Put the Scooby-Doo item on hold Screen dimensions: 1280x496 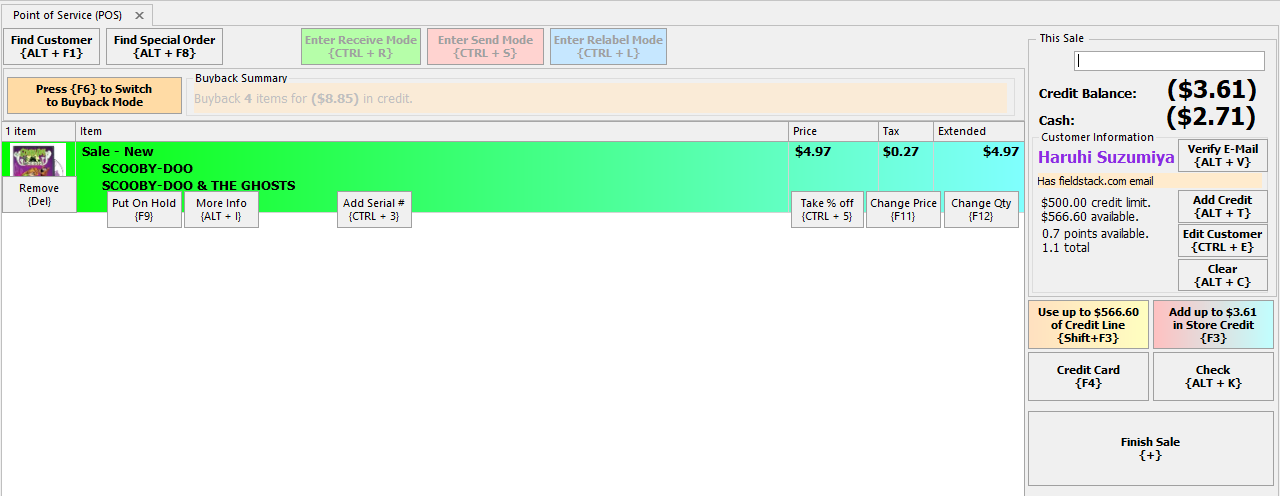(144, 209)
